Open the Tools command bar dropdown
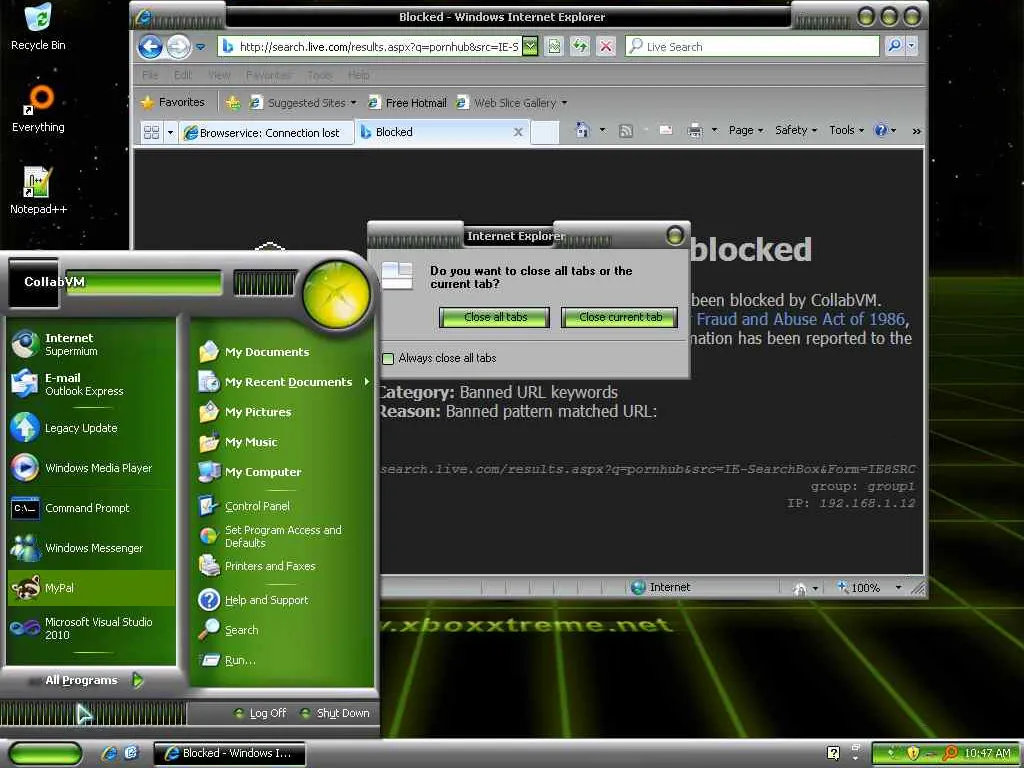The width and height of the screenshot is (1024, 768). [846, 130]
